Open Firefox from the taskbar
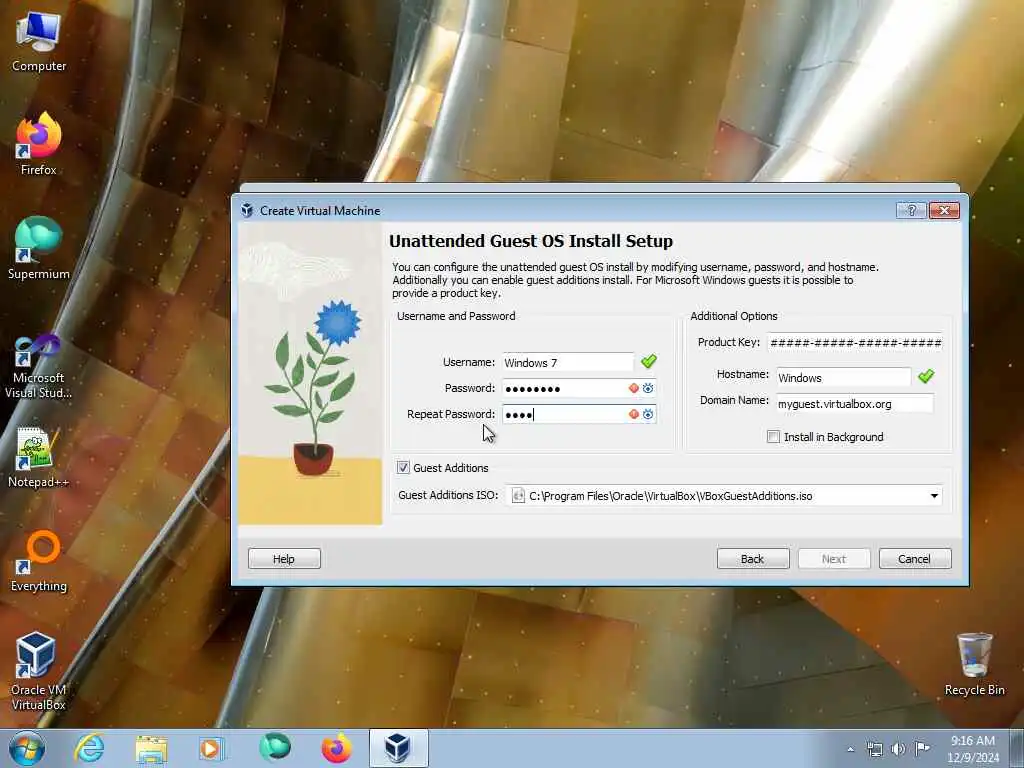 [336, 748]
